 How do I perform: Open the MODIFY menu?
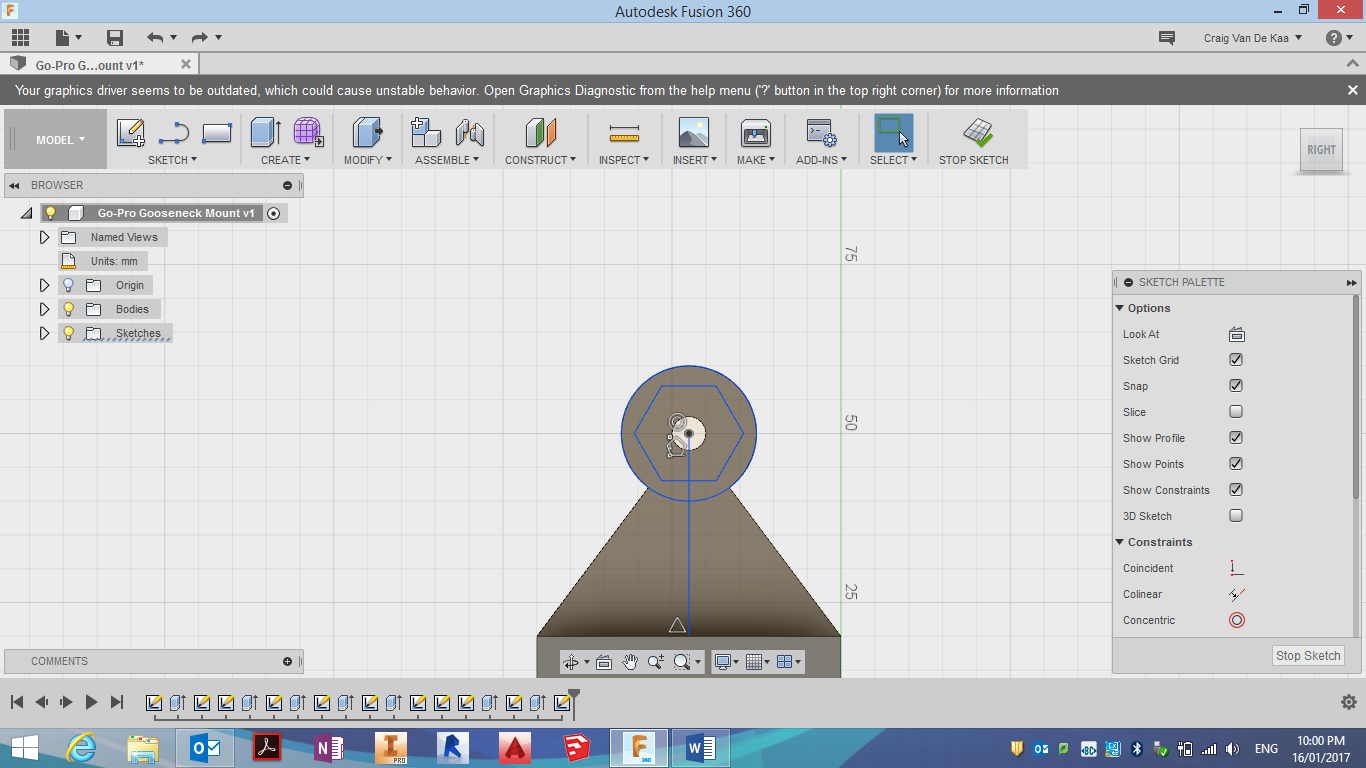point(368,160)
